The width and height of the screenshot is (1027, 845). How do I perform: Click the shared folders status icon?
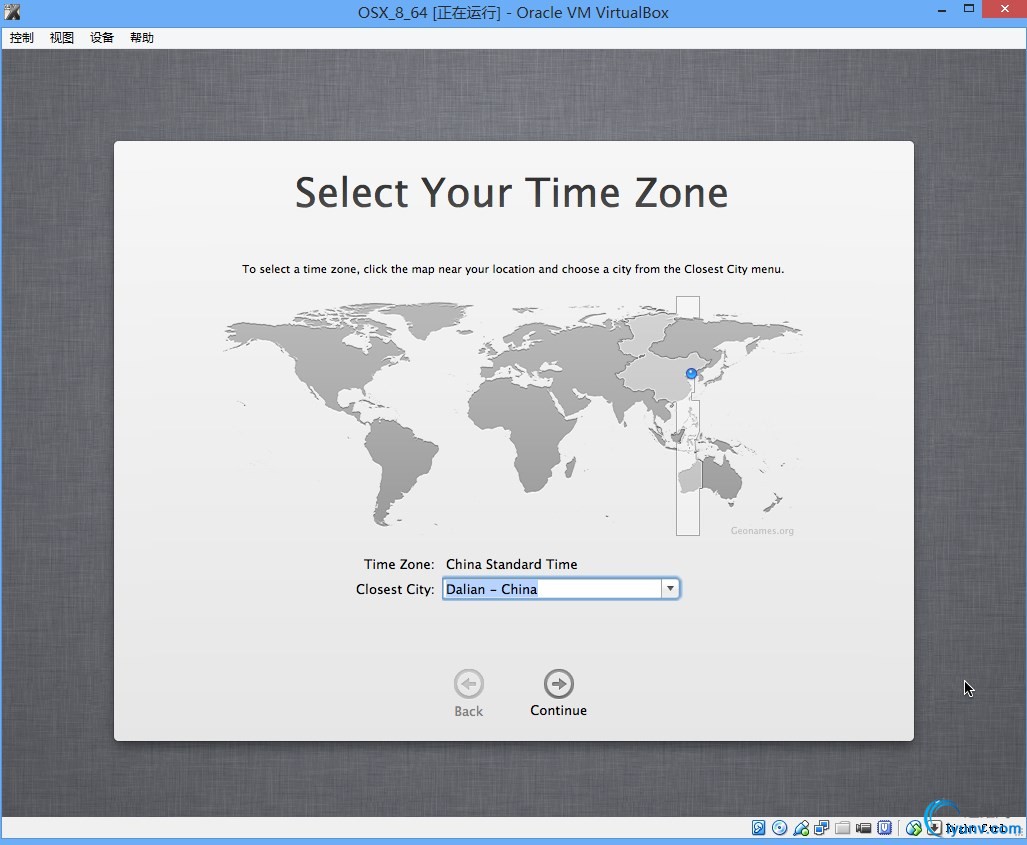point(842,828)
